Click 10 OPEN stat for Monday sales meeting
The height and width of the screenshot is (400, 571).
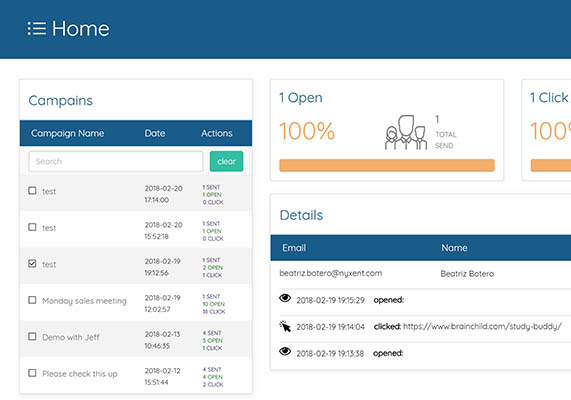(x=214, y=304)
